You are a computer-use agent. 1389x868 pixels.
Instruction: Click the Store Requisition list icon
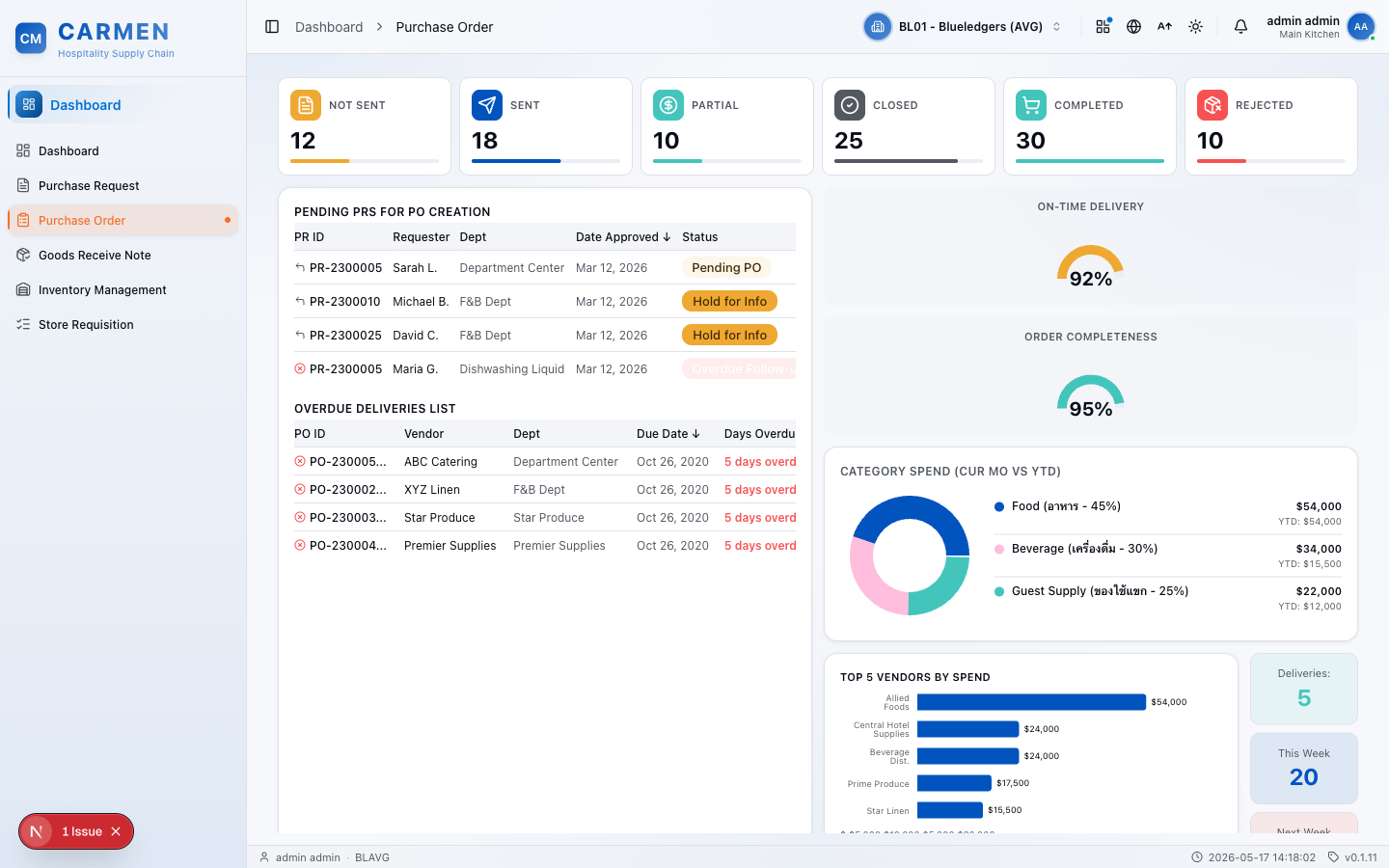coord(23,324)
